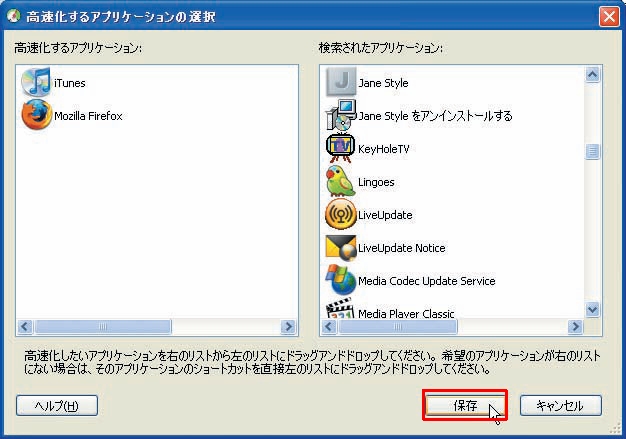Click the Jane Style uninstaller icon
The width and height of the screenshot is (626, 439).
(341, 115)
